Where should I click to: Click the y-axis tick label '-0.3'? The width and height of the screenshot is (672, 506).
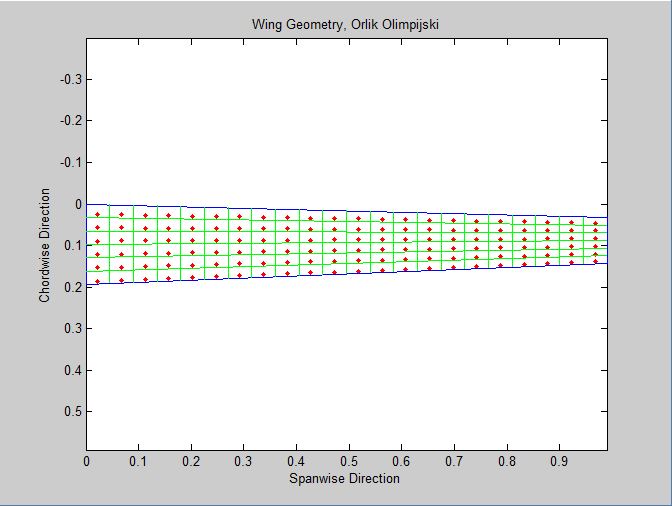[x=71, y=80]
